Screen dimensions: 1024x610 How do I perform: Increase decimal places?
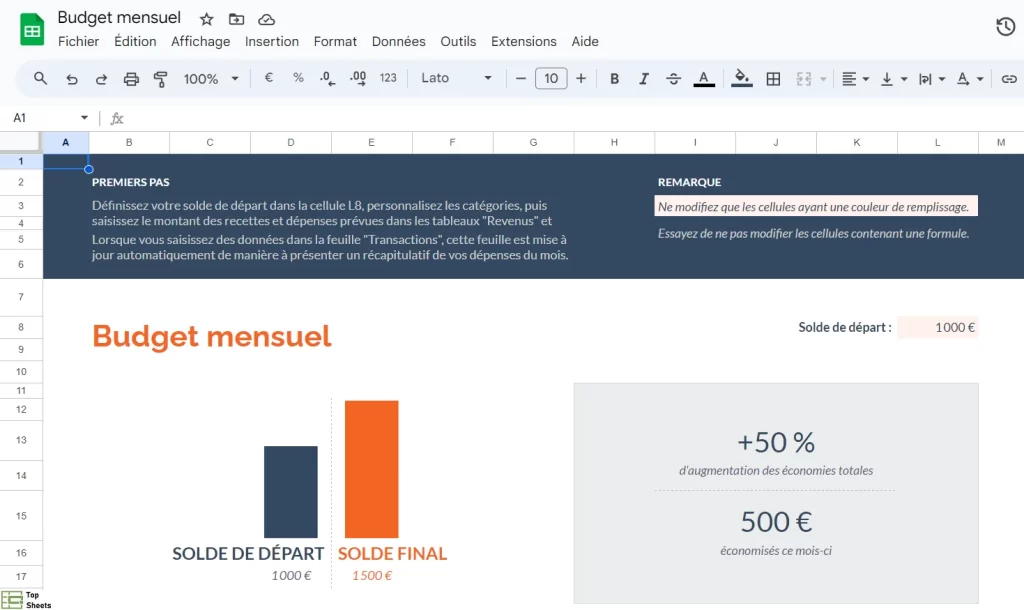[358, 78]
